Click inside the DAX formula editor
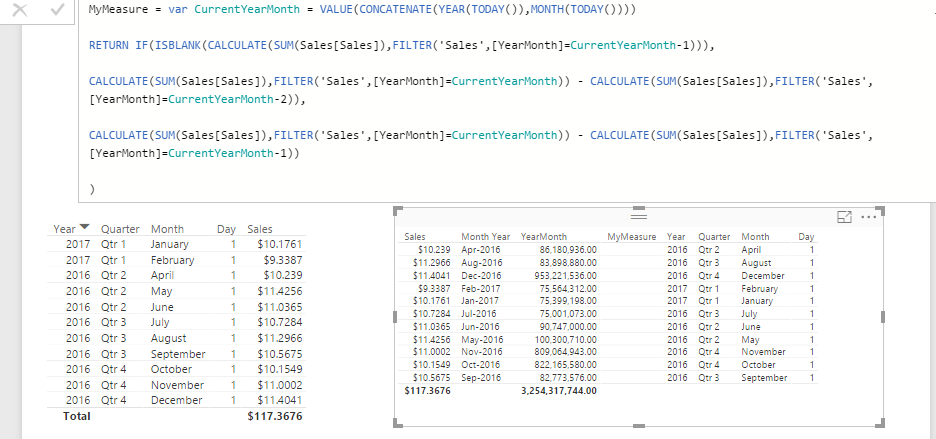Viewport: 936px width, 439px height. [507, 100]
